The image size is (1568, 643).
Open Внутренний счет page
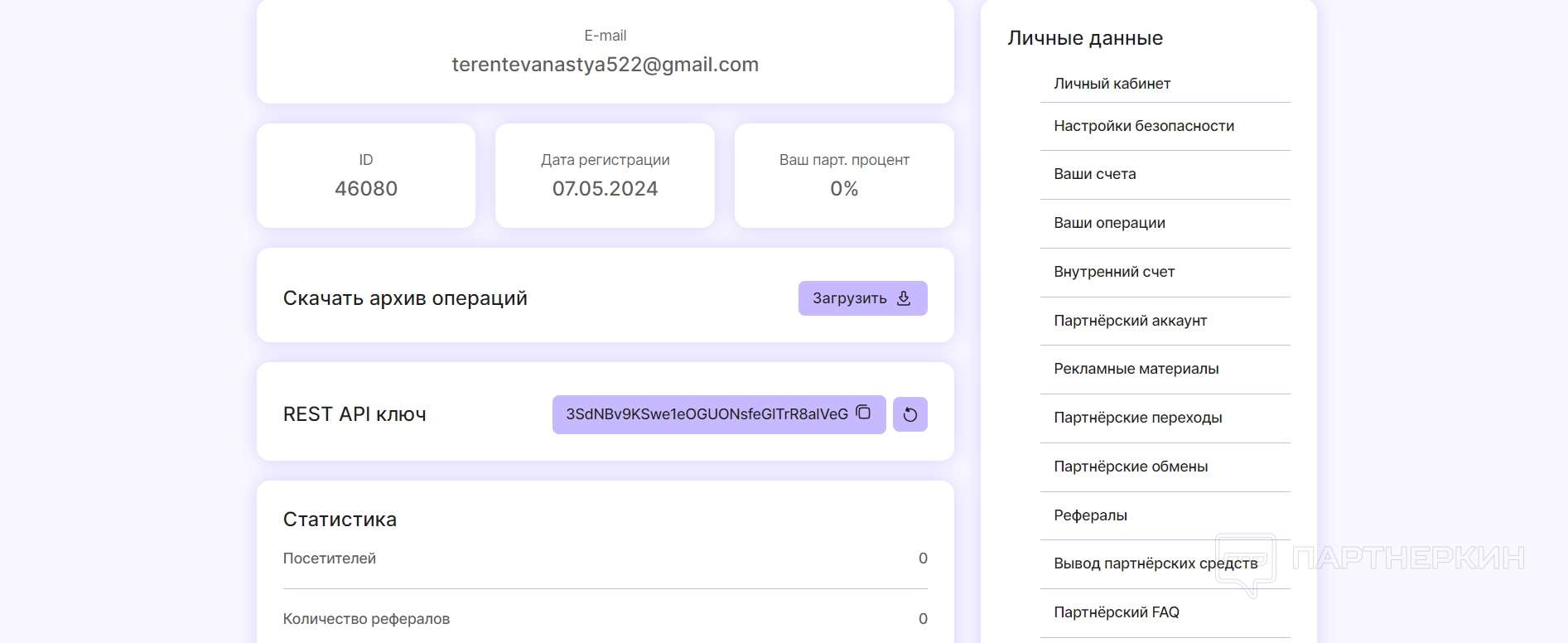1114,272
